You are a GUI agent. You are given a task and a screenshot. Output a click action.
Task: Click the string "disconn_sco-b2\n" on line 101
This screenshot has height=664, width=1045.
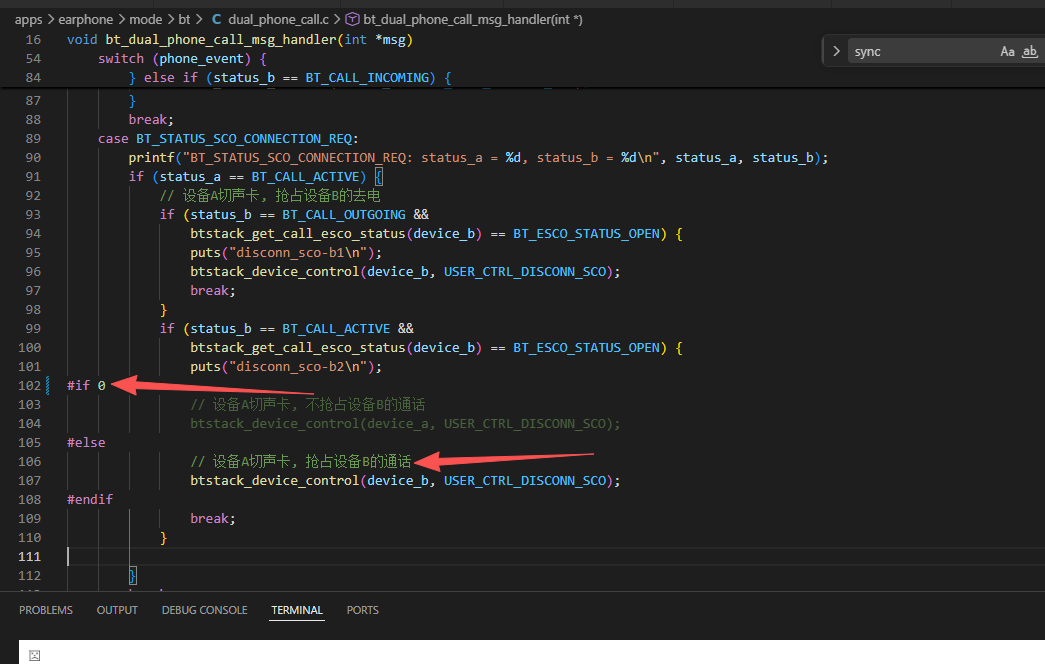point(299,367)
